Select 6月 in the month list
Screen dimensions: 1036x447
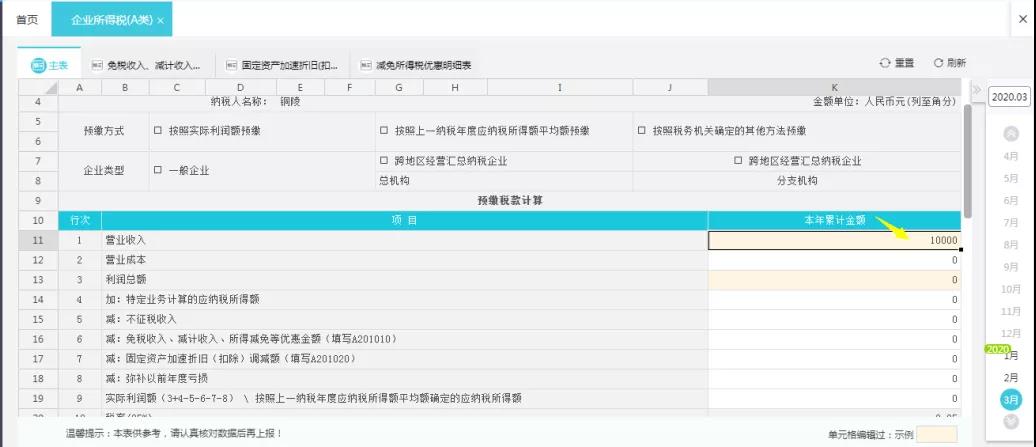1011,201
